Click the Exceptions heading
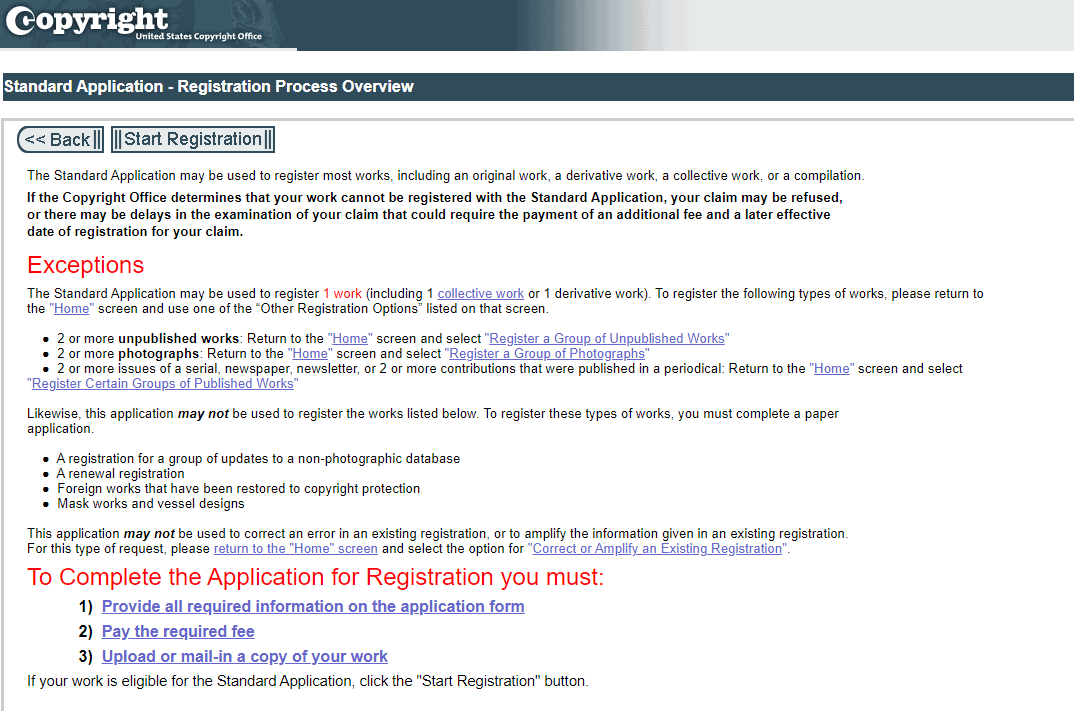 [x=85, y=265]
